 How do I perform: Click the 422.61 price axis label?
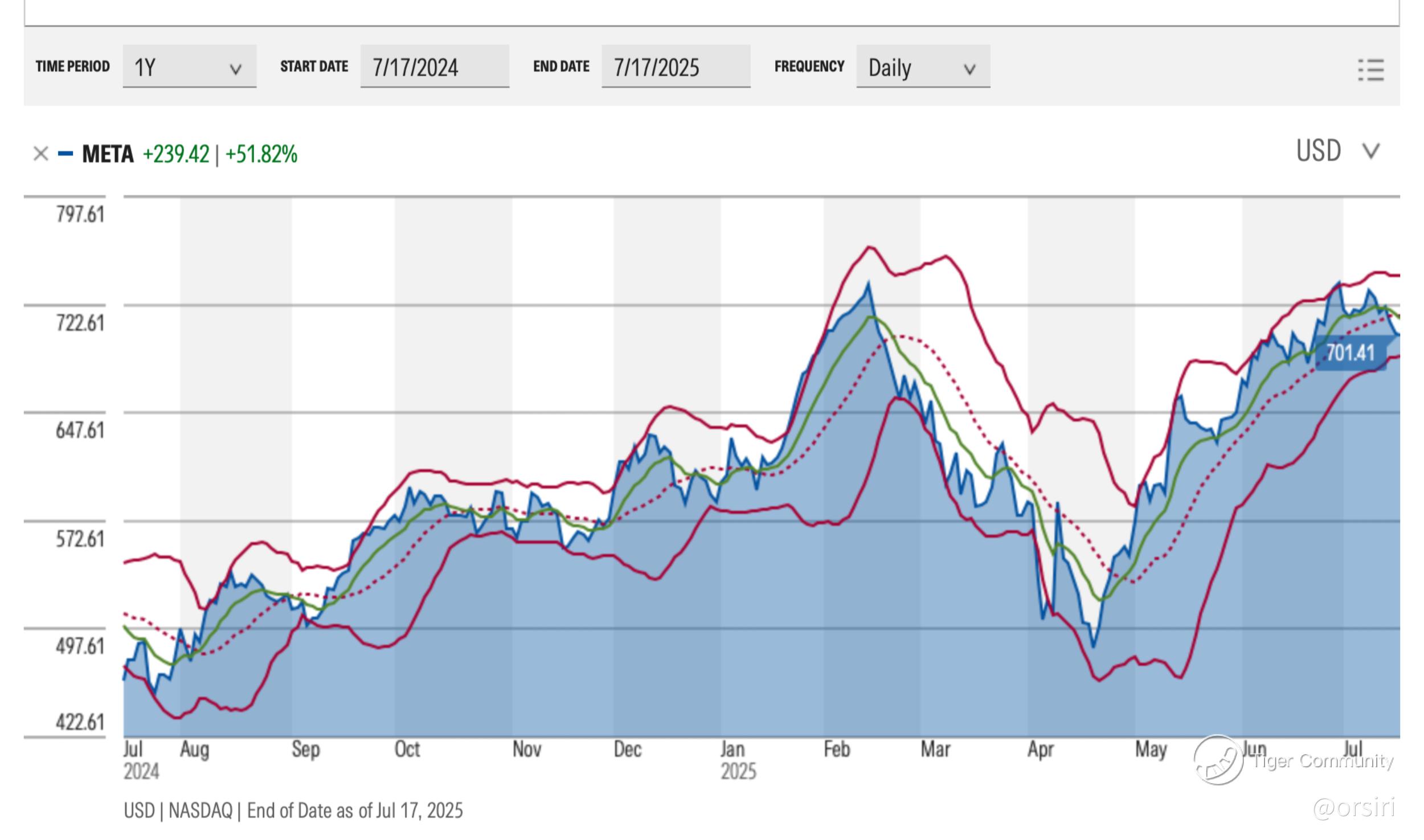[x=80, y=722]
